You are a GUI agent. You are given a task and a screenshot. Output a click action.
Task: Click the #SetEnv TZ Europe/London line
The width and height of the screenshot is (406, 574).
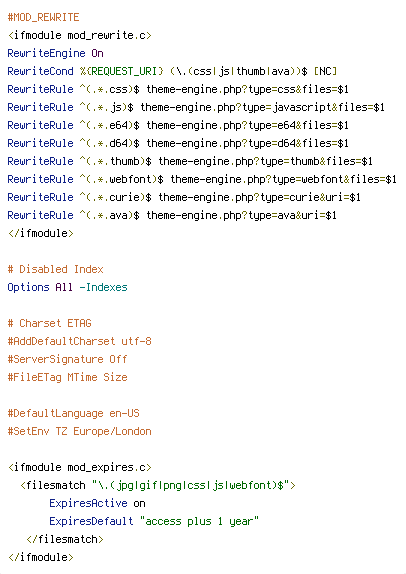click(x=79, y=432)
